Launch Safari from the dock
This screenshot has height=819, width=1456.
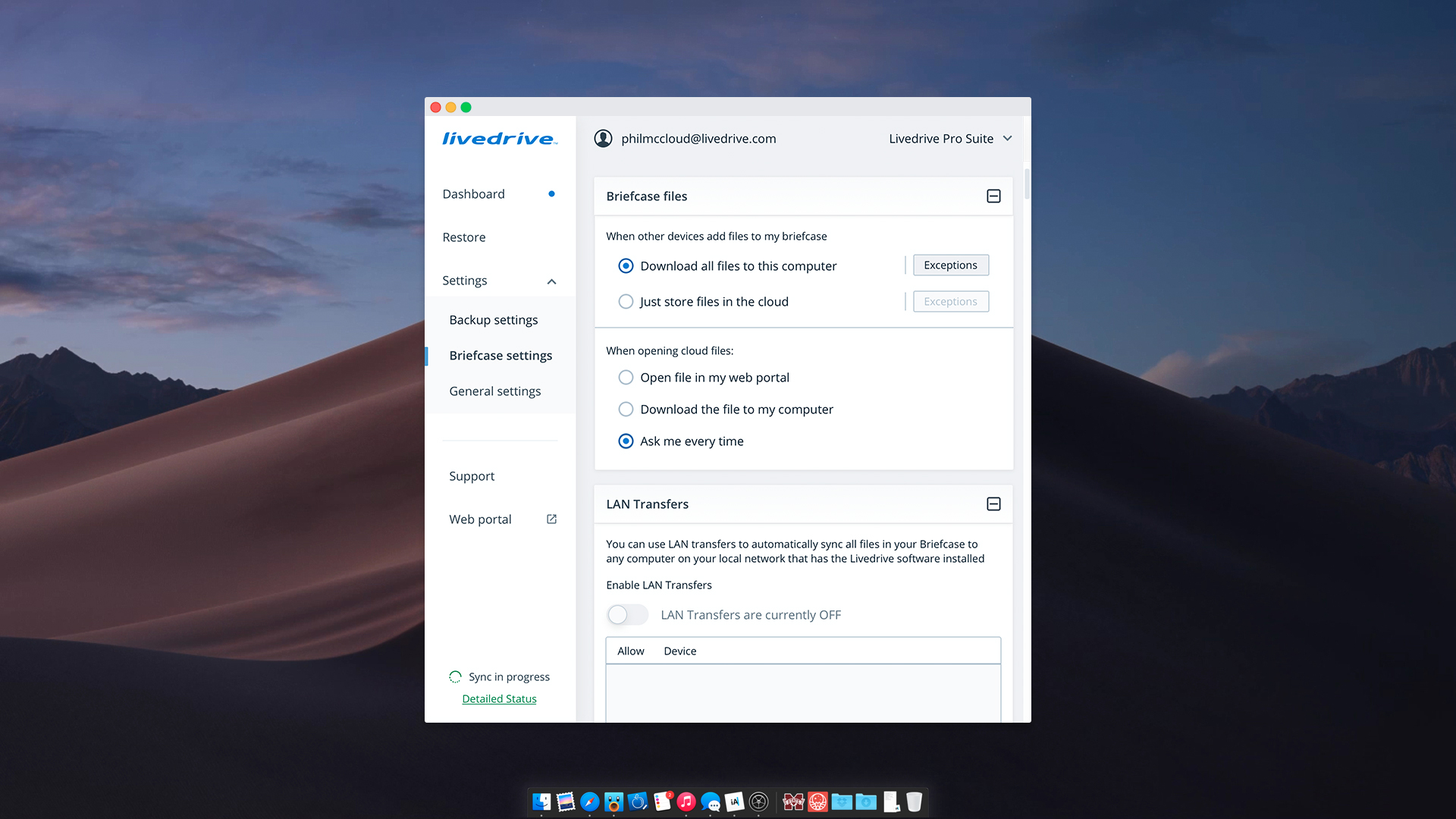(x=590, y=802)
